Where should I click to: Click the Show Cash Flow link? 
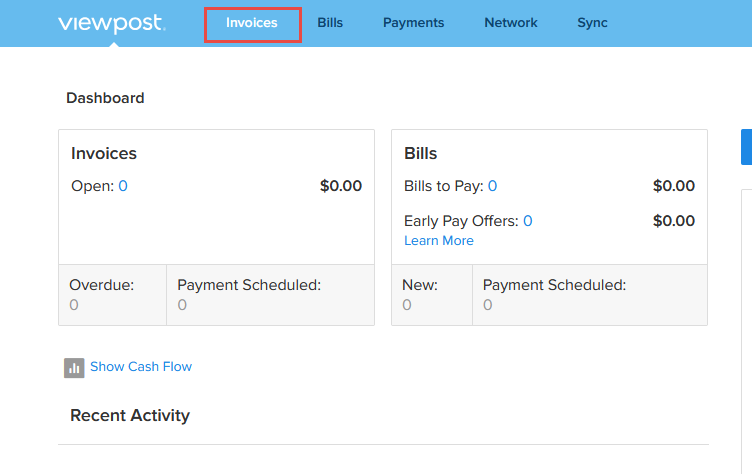pos(141,367)
